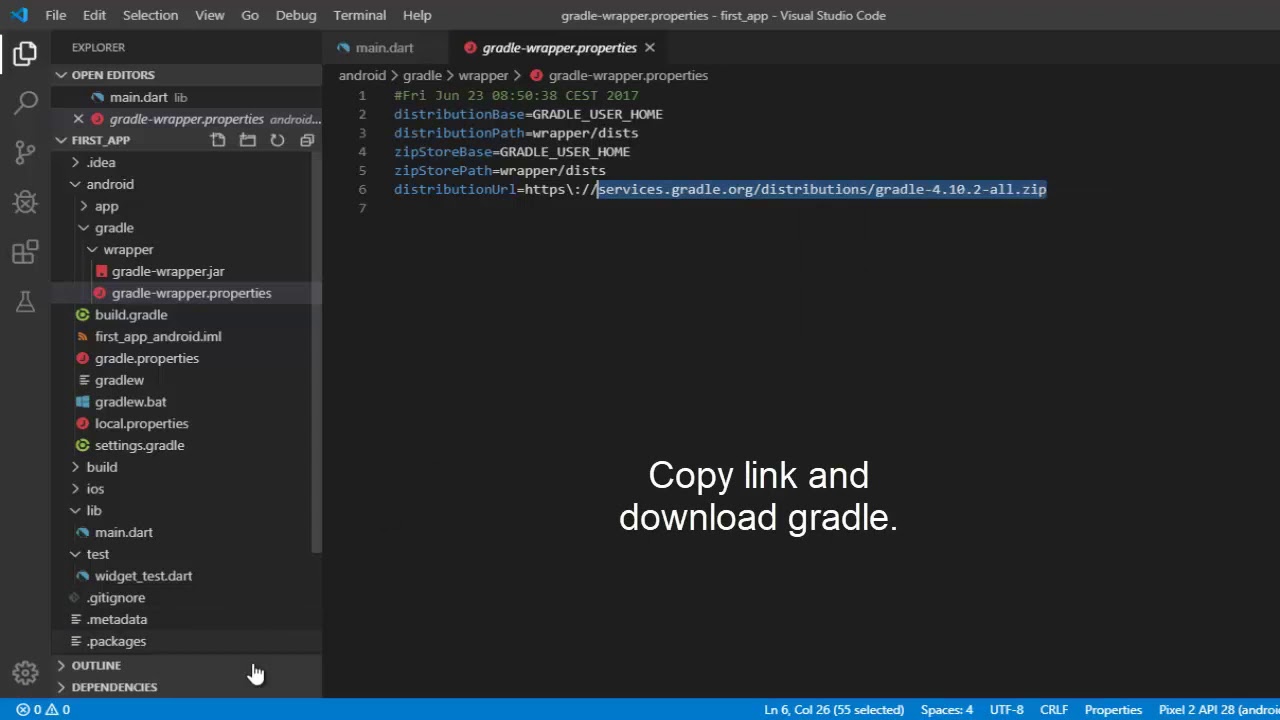Click the Refresh Explorer icon

pos(277,140)
